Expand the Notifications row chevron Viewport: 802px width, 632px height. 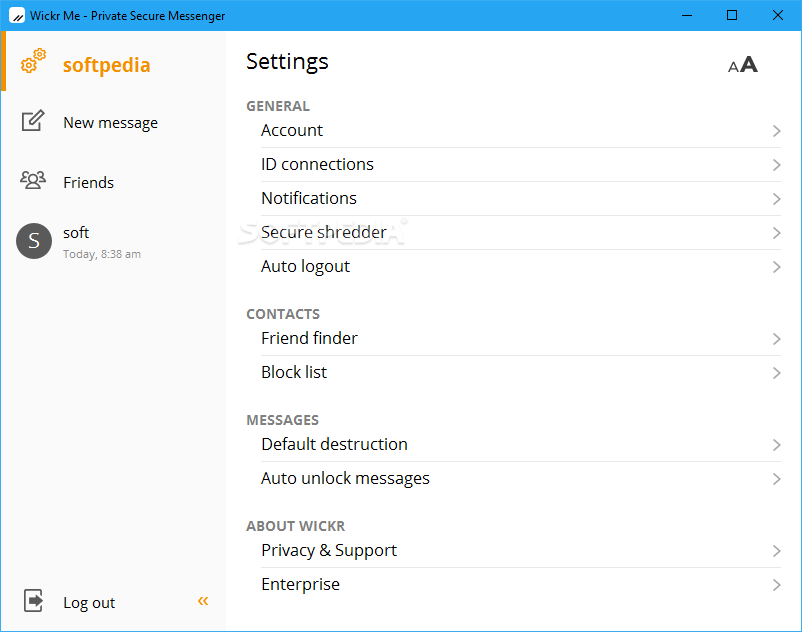click(x=776, y=199)
